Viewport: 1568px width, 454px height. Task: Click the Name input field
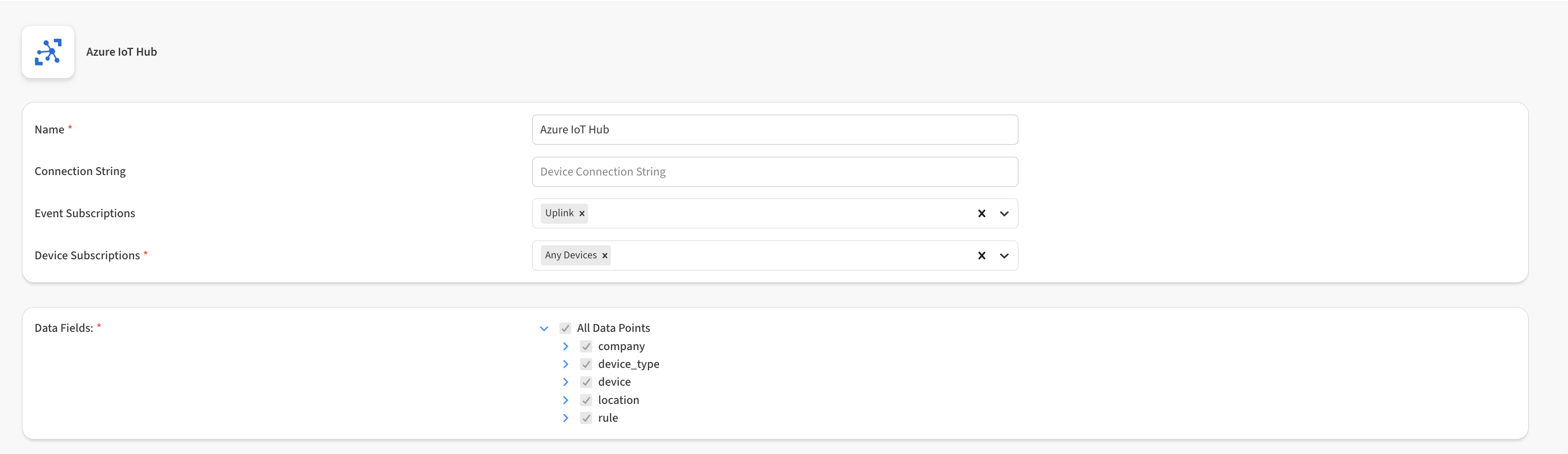(774, 130)
